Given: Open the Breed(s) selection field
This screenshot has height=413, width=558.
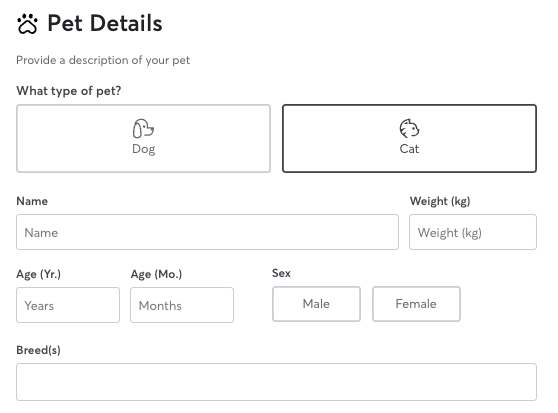Looking at the screenshot, I should 277,382.
